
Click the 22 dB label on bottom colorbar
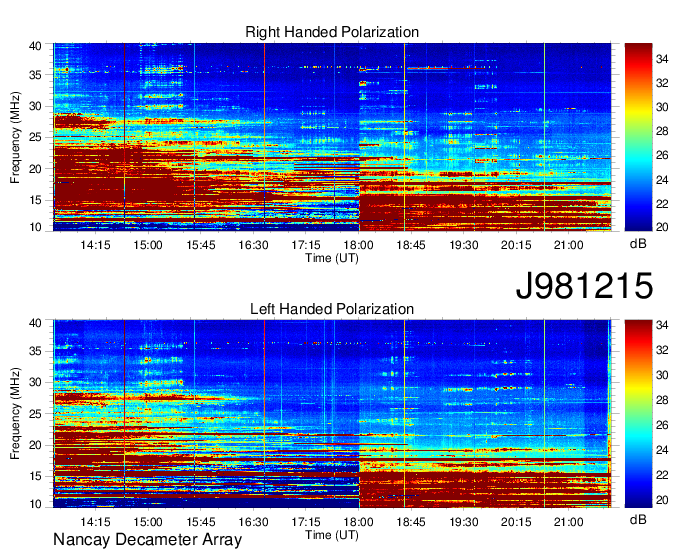[662, 475]
